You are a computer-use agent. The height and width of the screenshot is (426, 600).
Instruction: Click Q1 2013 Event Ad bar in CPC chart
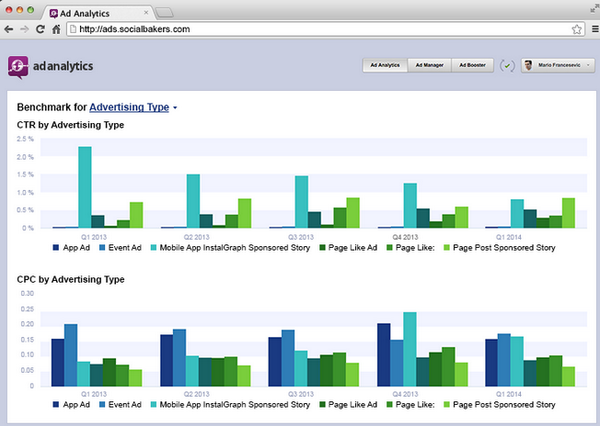(x=71, y=355)
